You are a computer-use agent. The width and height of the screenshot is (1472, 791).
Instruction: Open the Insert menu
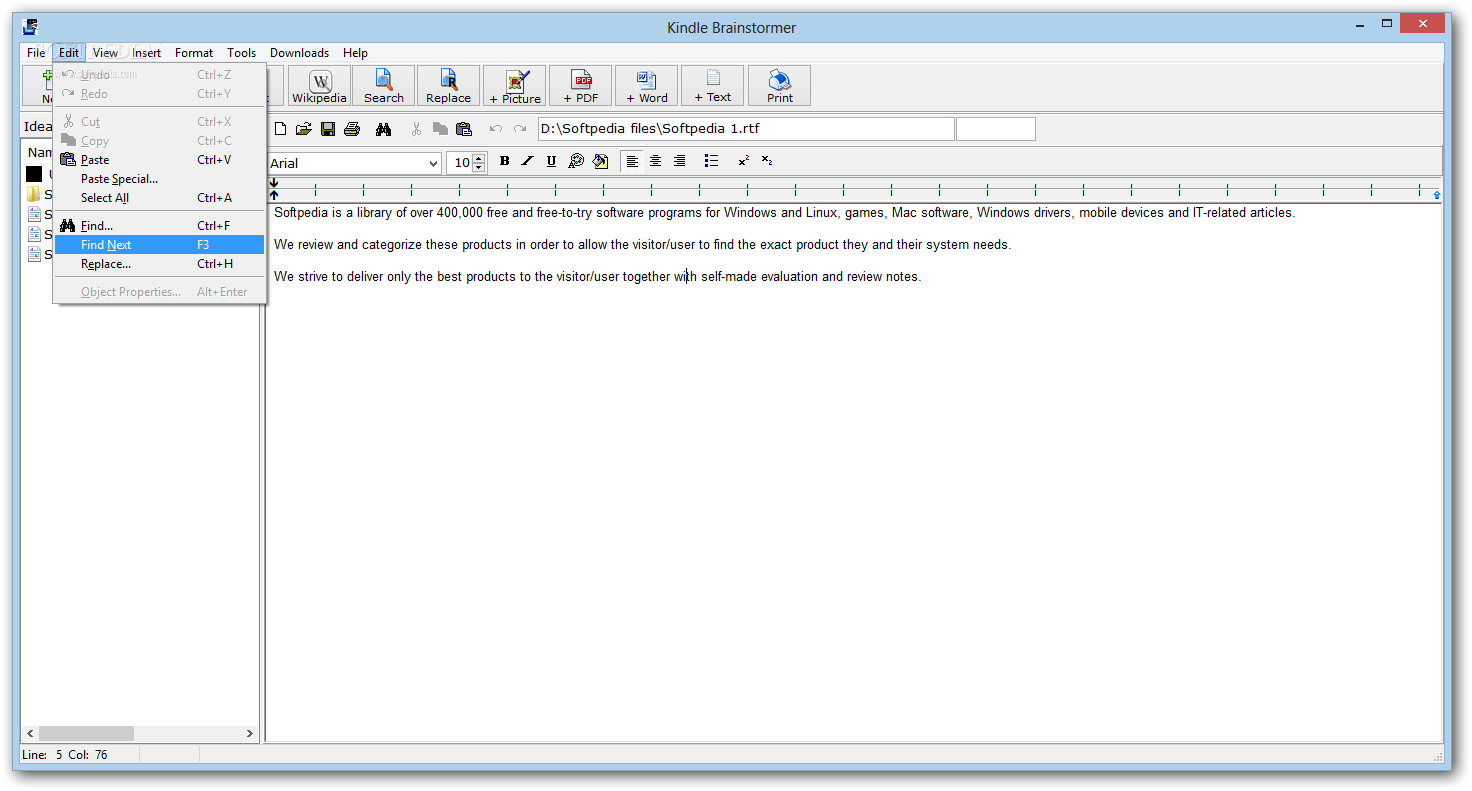pos(147,53)
